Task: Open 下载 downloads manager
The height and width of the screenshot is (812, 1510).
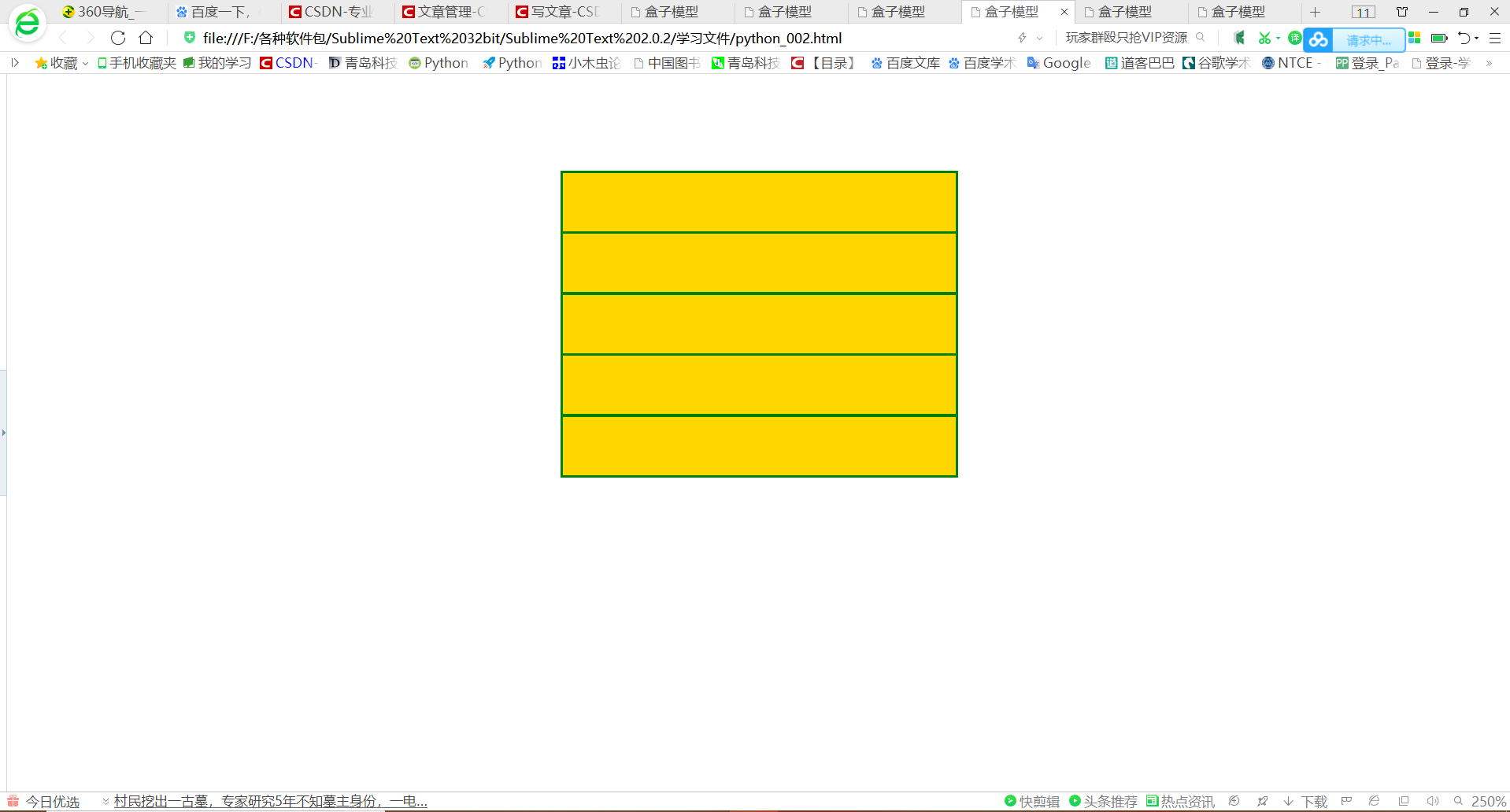Action: coord(1305,801)
